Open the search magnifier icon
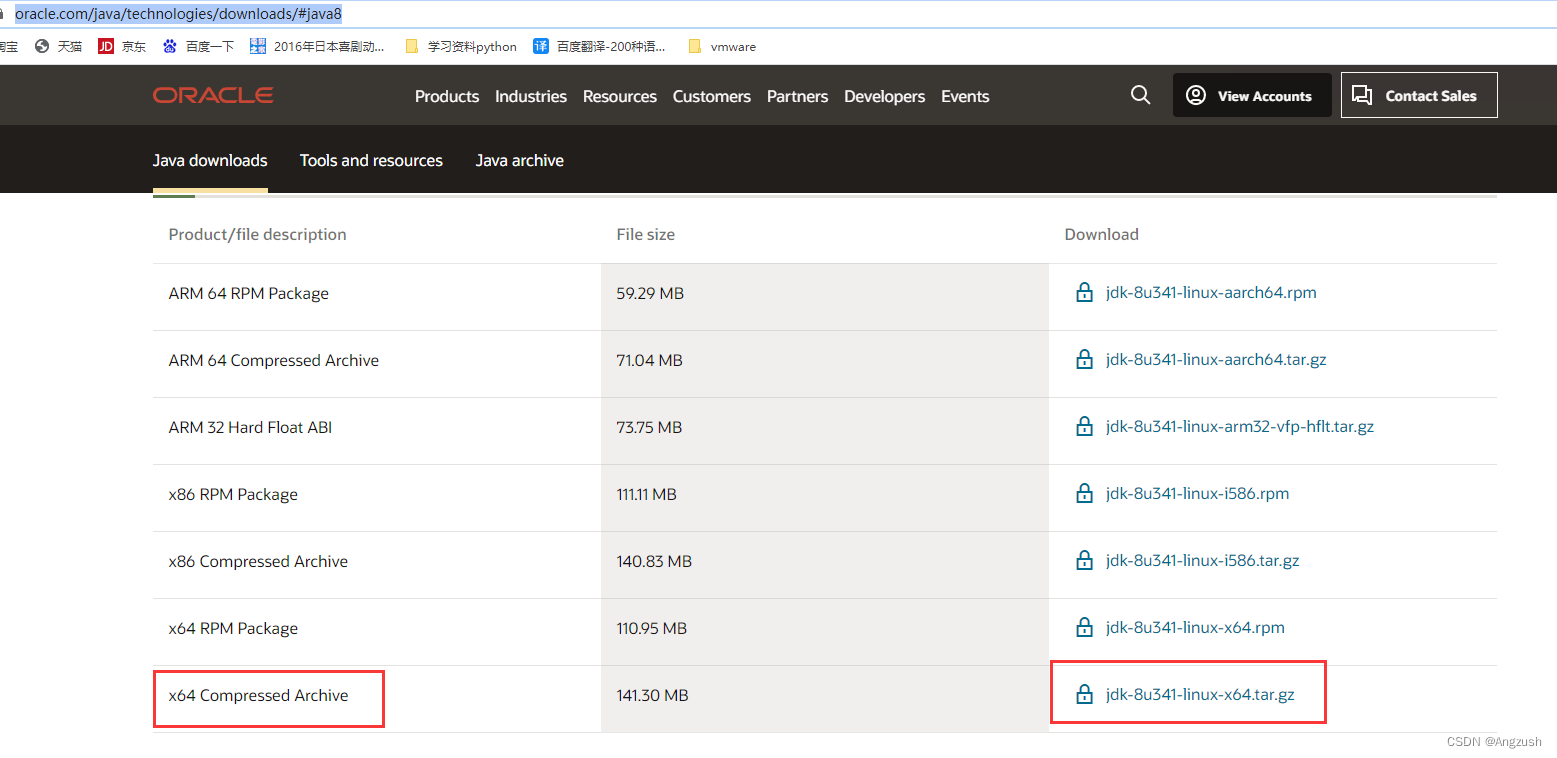1557x758 pixels. click(1140, 95)
